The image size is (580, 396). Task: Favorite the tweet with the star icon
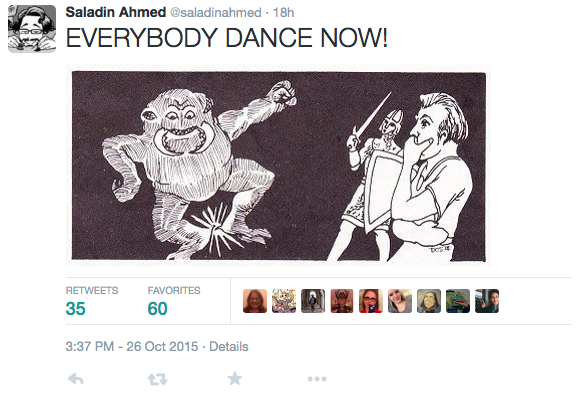(235, 378)
